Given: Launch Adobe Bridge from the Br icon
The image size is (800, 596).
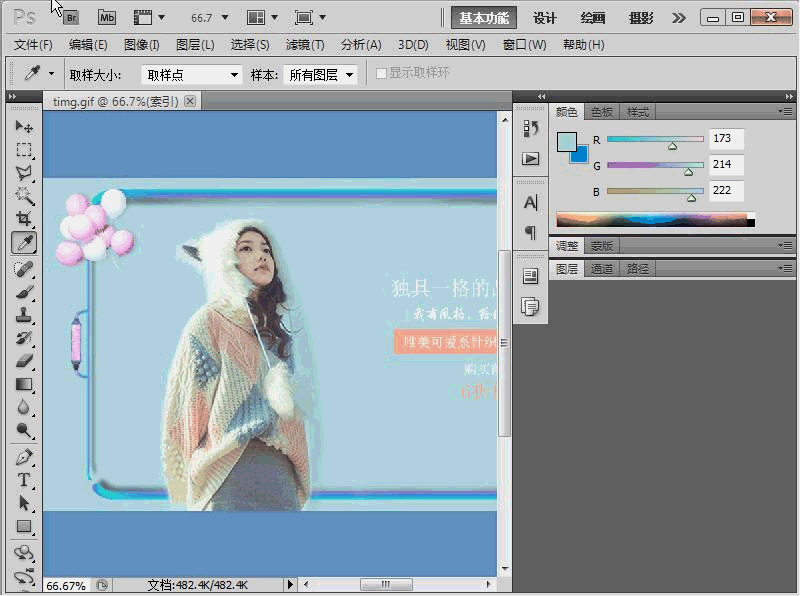Looking at the screenshot, I should 70,17.
